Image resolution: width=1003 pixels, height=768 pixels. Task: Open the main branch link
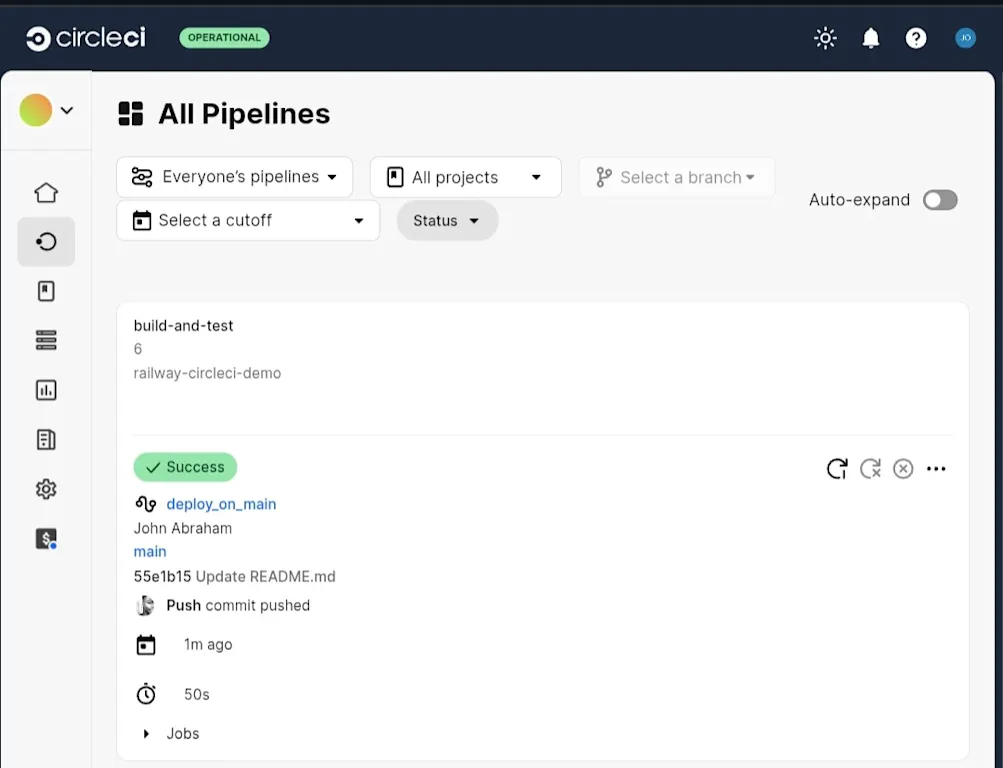pyautogui.click(x=149, y=551)
